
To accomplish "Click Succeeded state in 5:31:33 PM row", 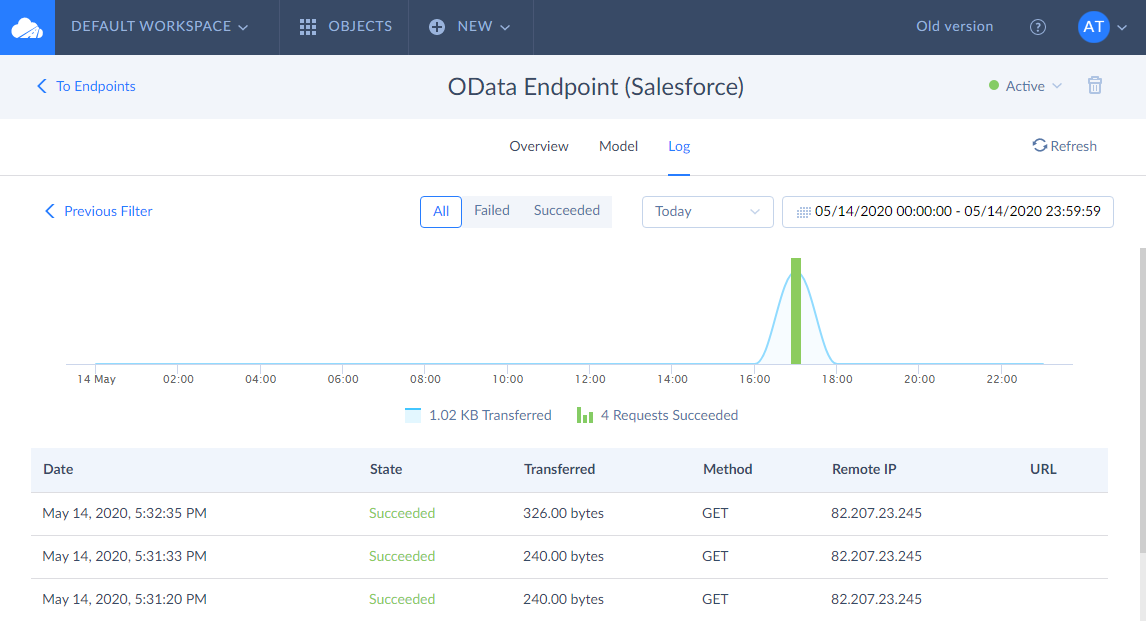I will coord(402,556).
